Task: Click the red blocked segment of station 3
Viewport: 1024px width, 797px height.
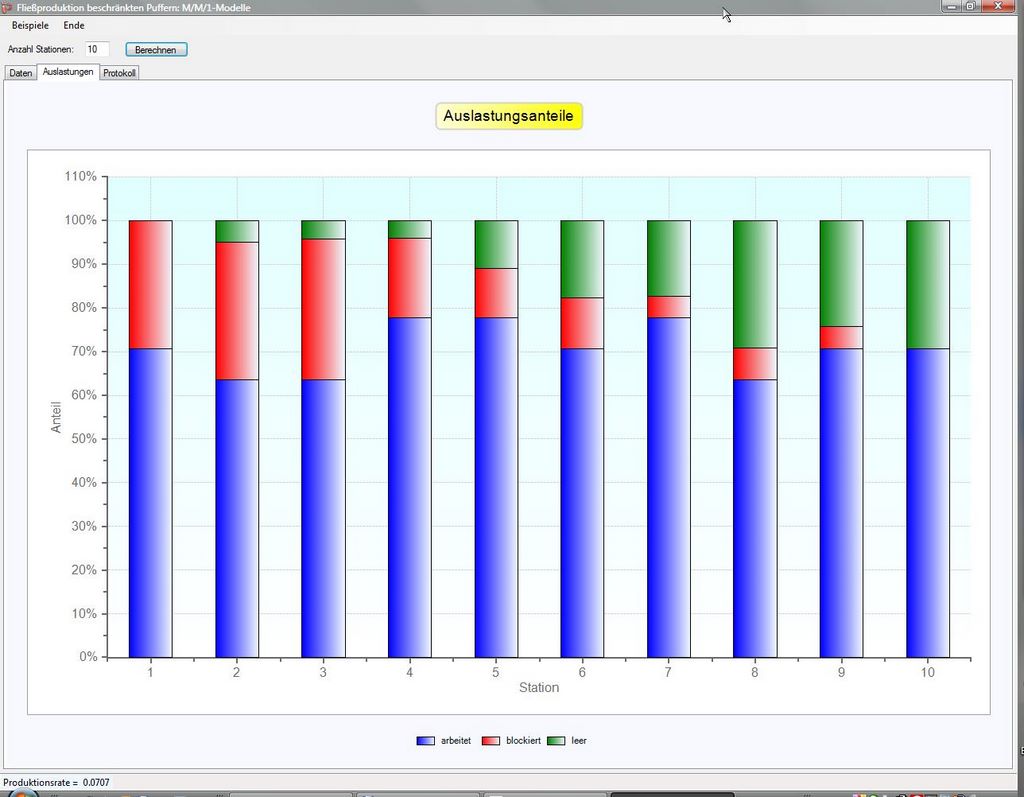Action: pyautogui.click(x=323, y=309)
